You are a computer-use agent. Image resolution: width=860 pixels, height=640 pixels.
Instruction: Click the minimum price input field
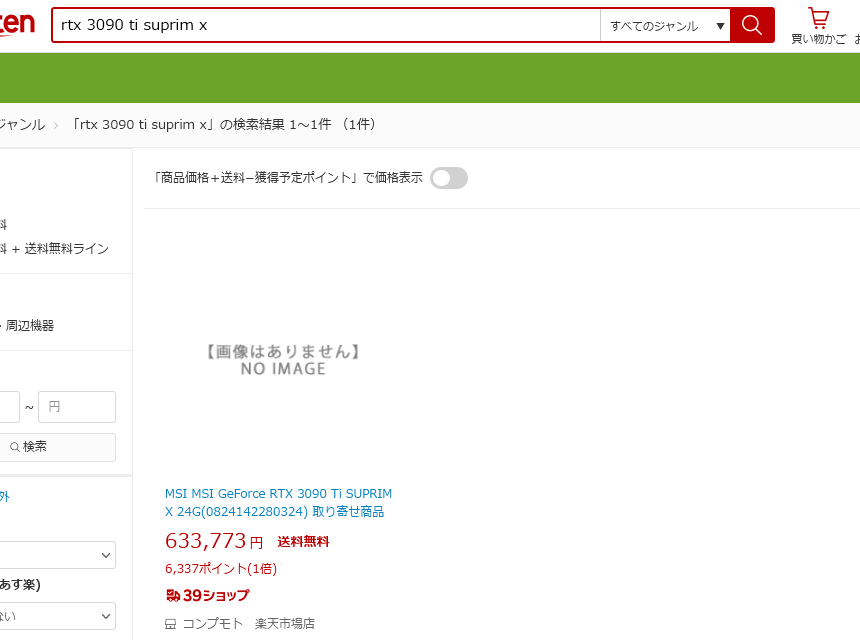pyautogui.click(x=9, y=407)
